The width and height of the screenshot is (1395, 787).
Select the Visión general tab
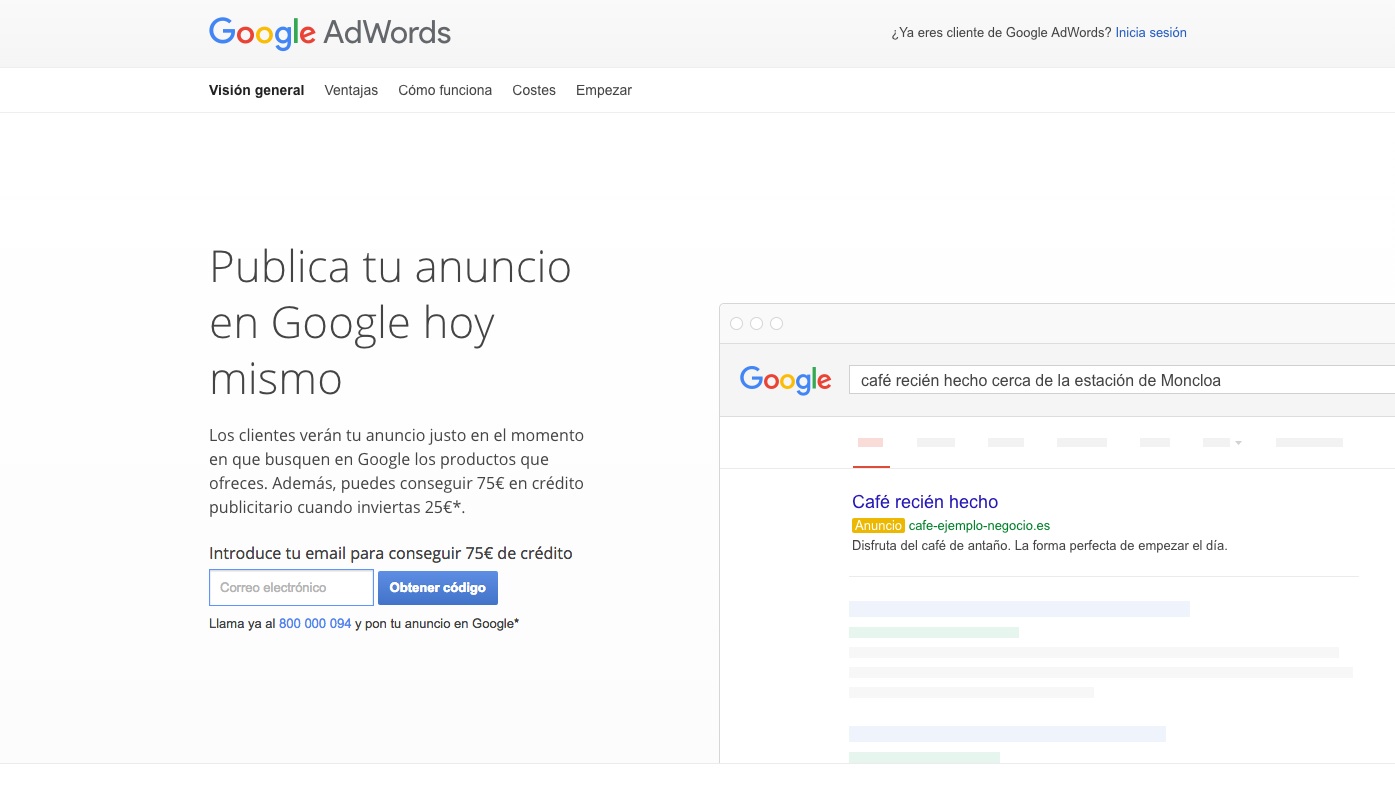point(256,90)
